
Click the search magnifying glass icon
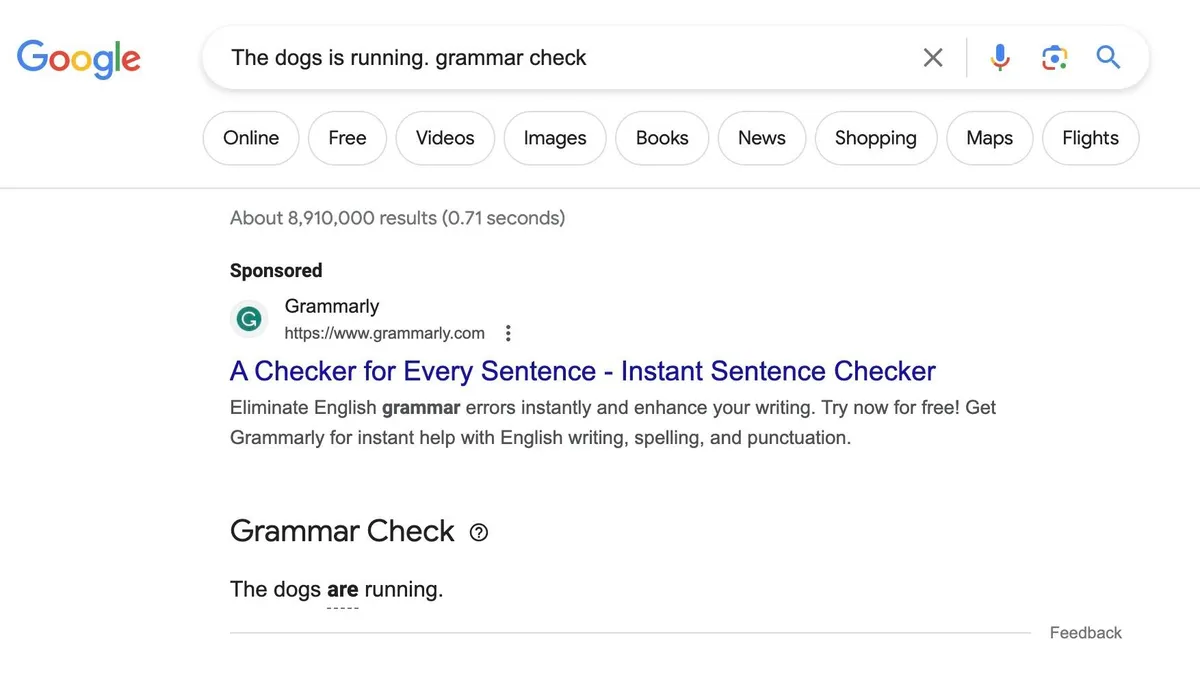click(1108, 57)
